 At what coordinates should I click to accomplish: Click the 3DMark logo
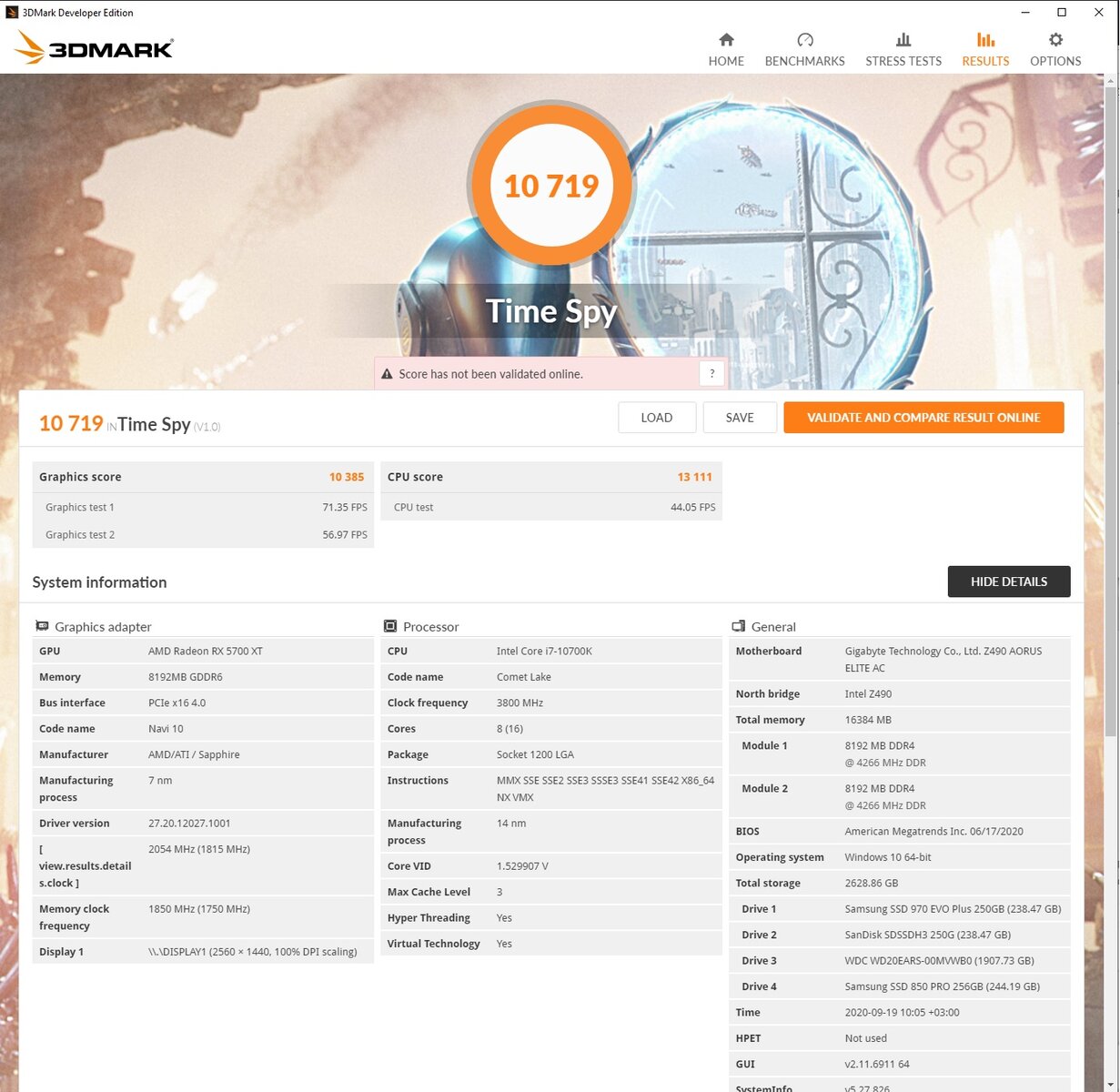94,47
